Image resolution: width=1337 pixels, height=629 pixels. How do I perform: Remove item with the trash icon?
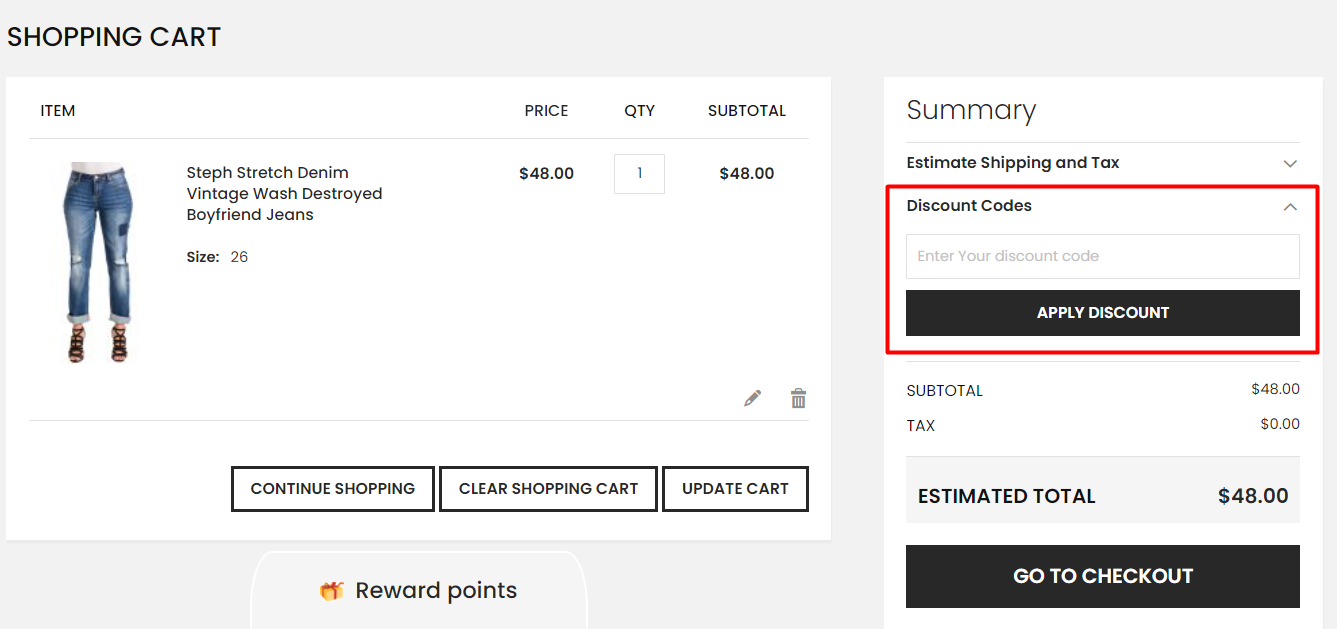[798, 398]
